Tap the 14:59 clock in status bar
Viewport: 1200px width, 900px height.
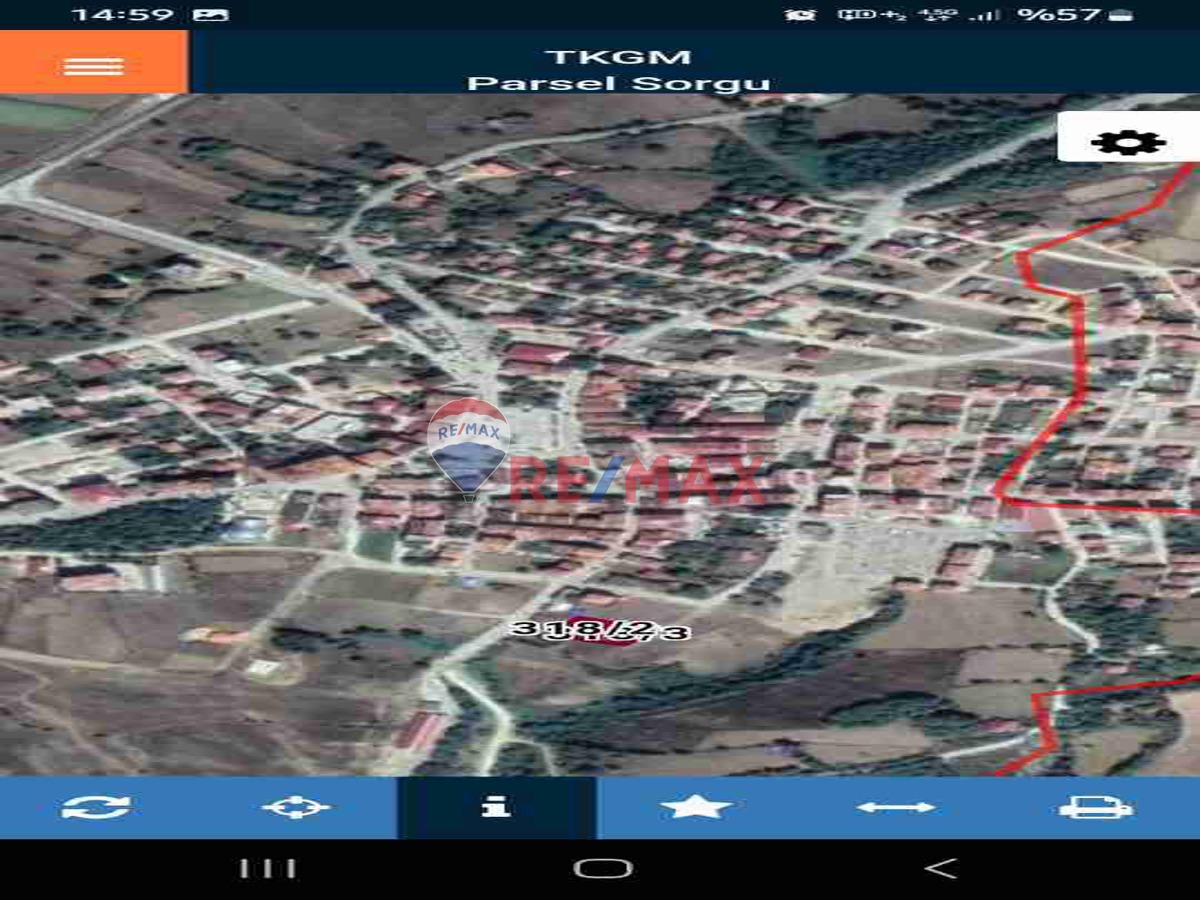click(108, 15)
